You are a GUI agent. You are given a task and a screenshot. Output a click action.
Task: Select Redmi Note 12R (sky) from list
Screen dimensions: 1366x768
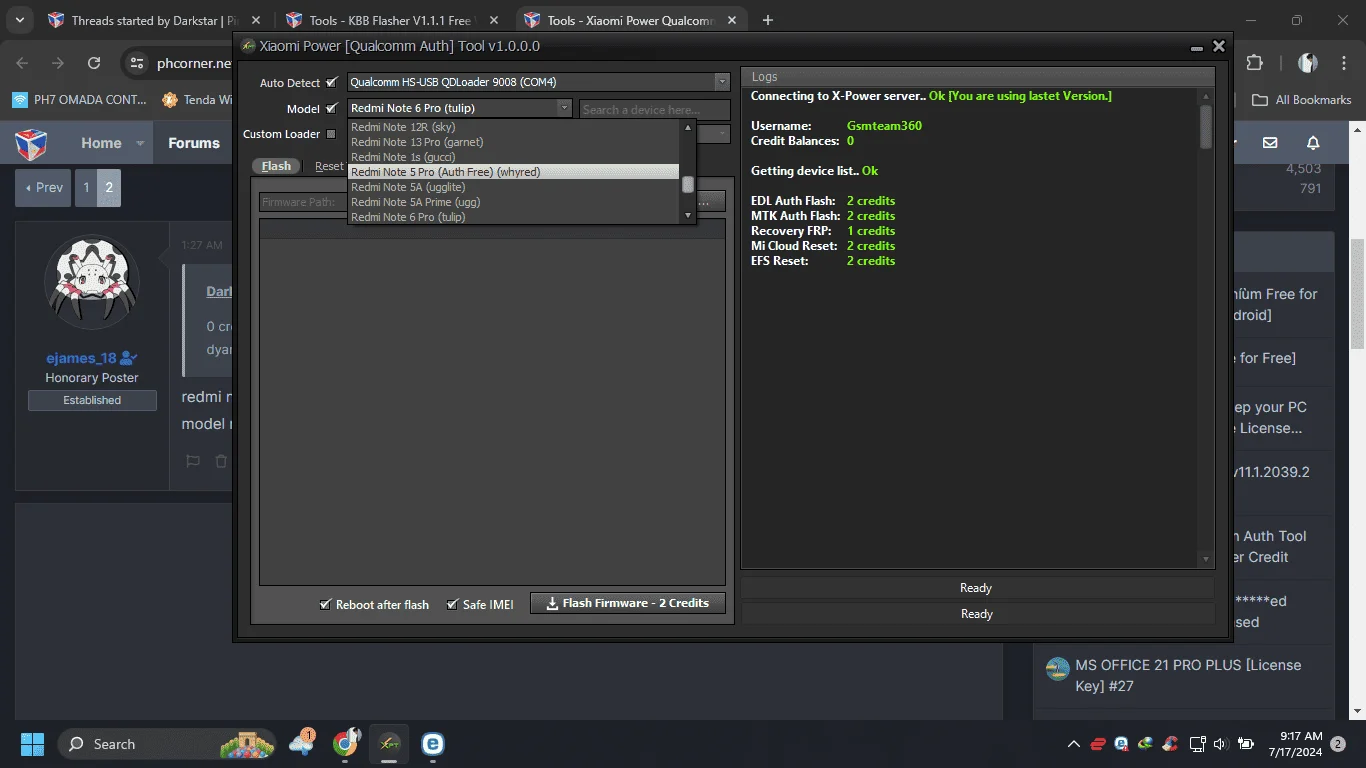click(514, 127)
